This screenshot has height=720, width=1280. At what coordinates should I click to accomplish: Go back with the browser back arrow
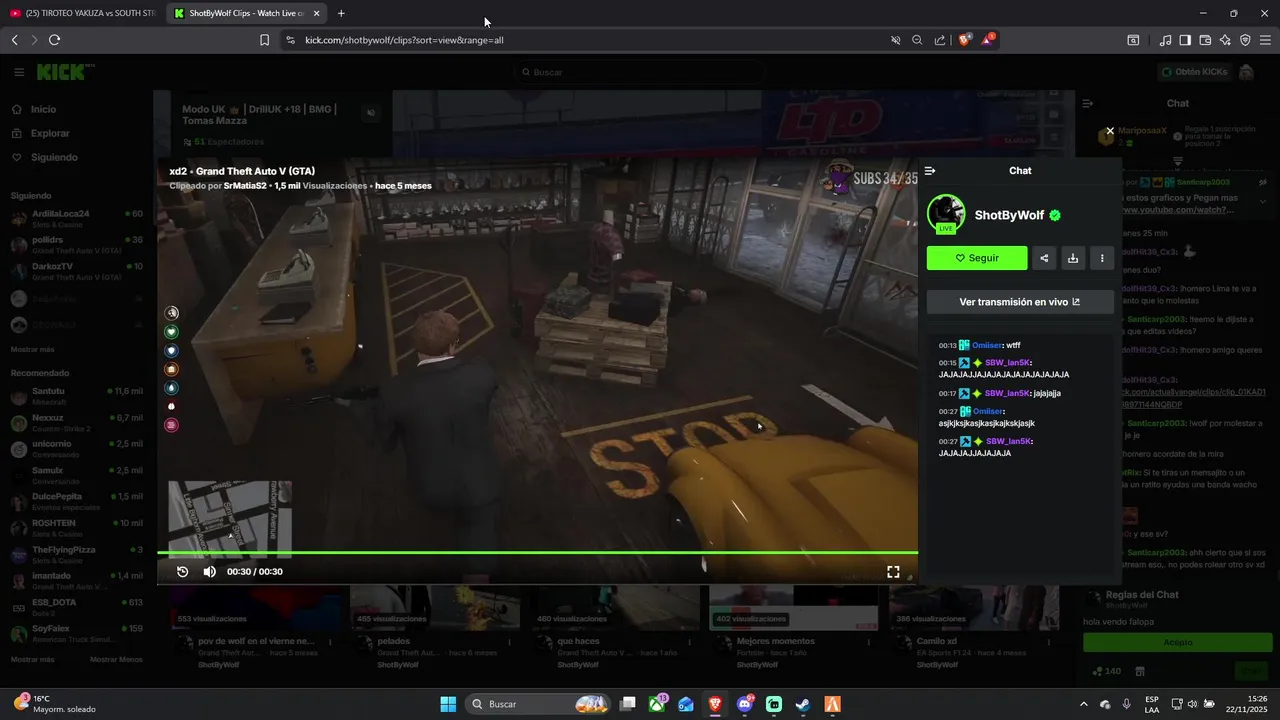(14, 40)
